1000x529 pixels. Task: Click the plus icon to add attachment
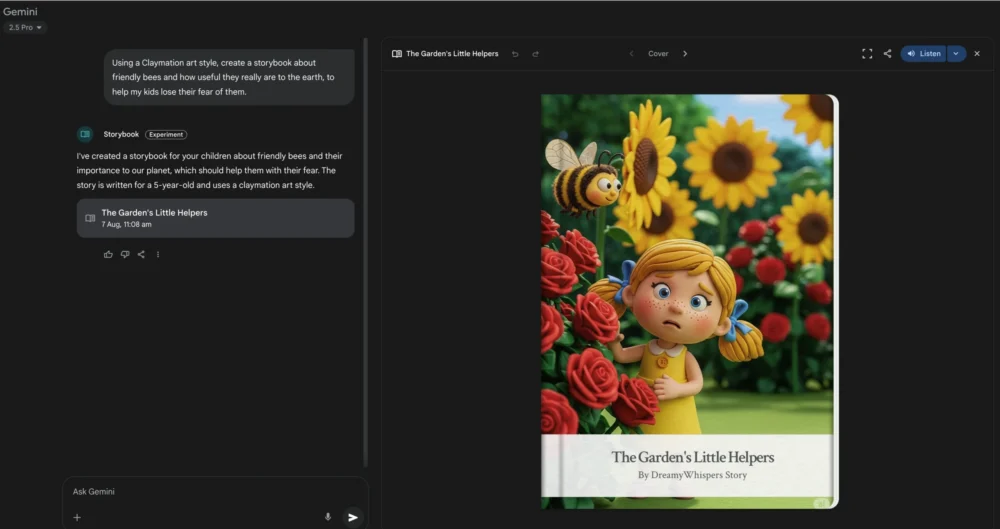77,518
